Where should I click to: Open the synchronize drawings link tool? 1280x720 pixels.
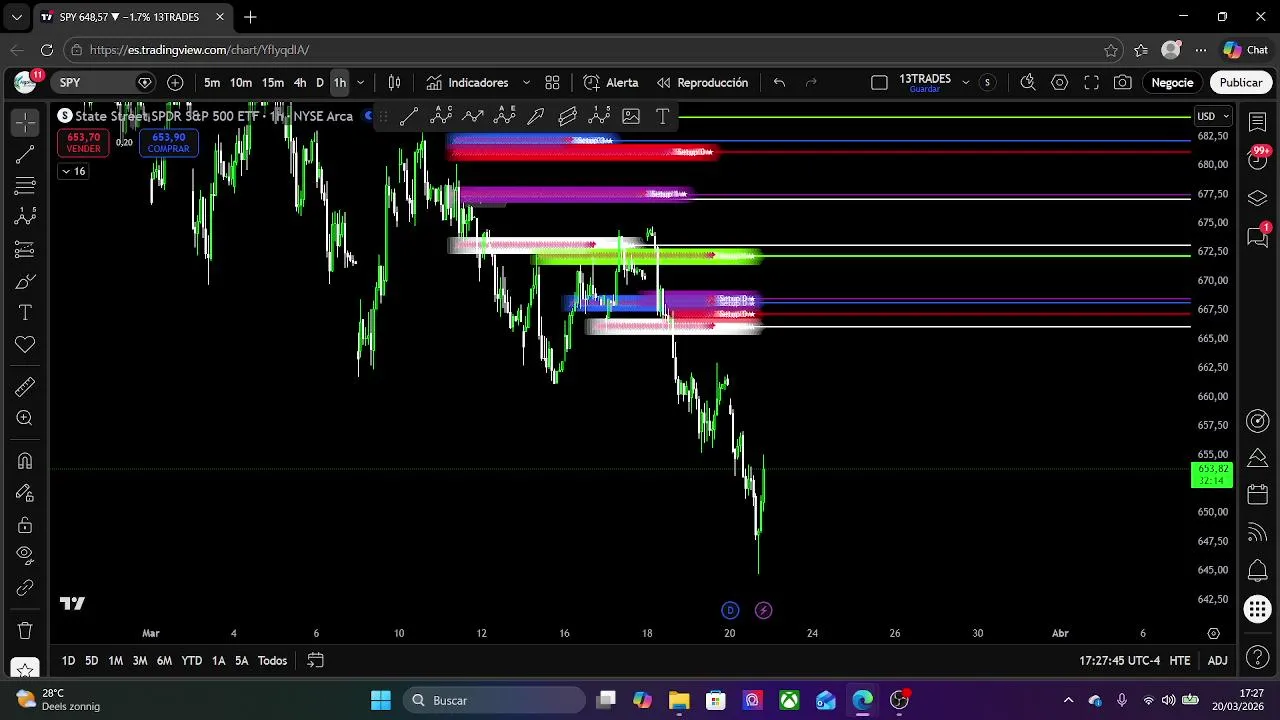25,588
